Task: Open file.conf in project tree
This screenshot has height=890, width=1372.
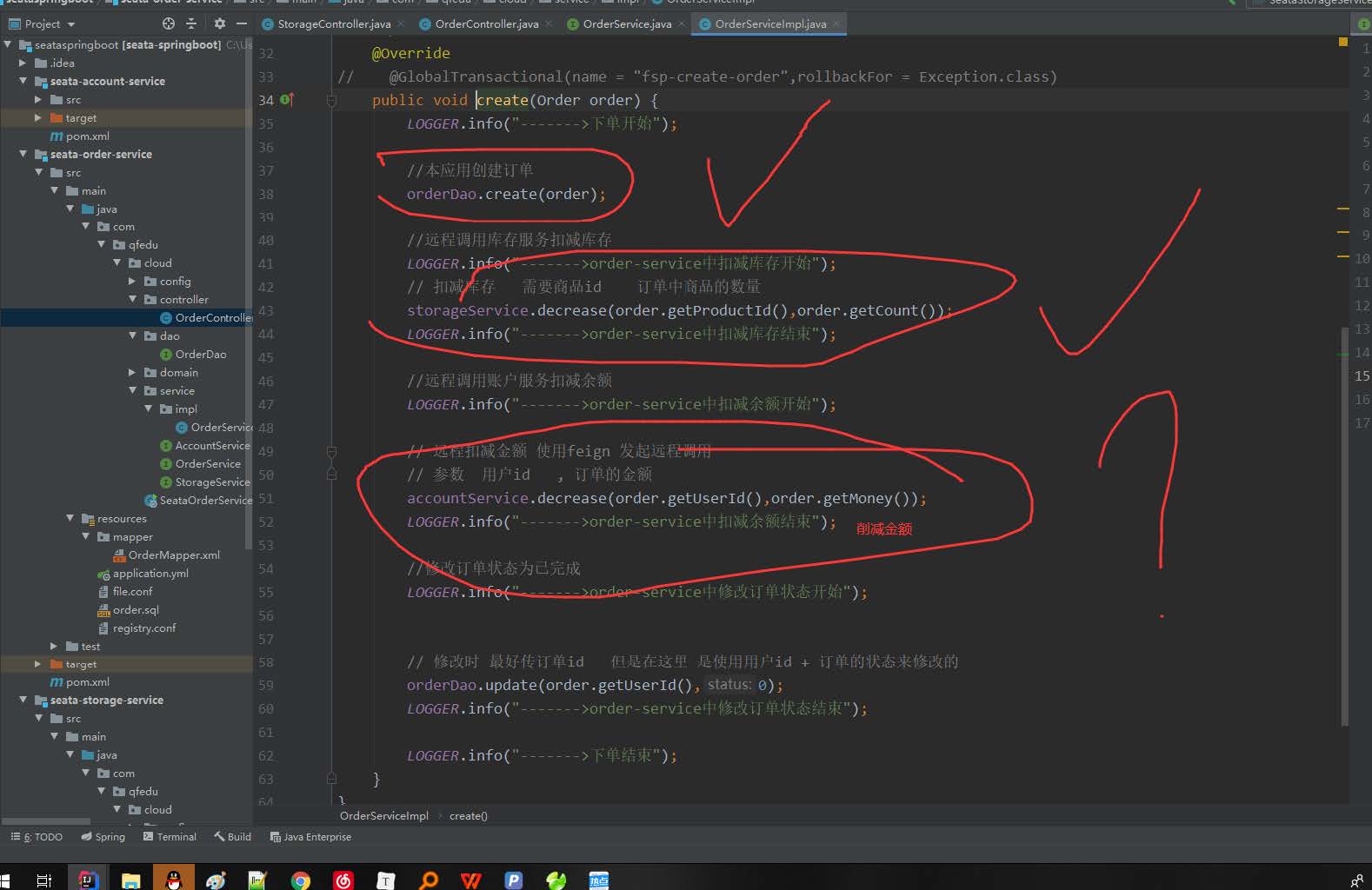Action: [x=124, y=591]
